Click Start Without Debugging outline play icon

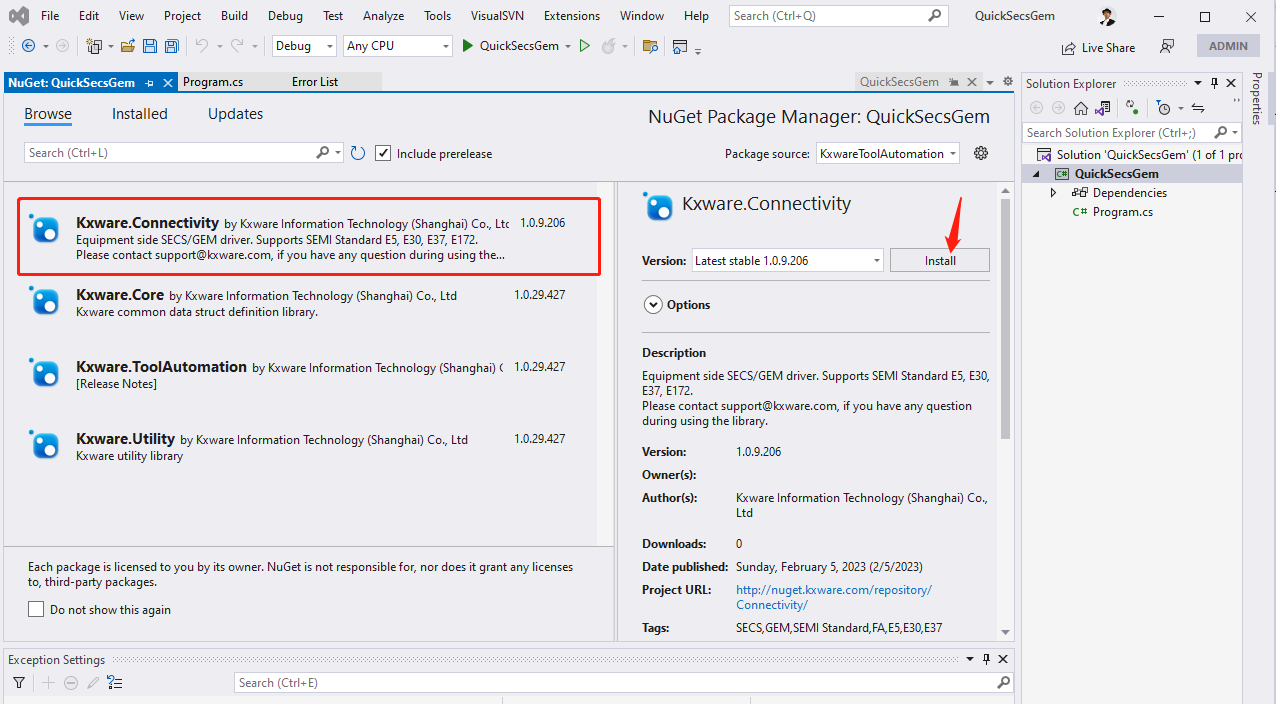click(585, 46)
